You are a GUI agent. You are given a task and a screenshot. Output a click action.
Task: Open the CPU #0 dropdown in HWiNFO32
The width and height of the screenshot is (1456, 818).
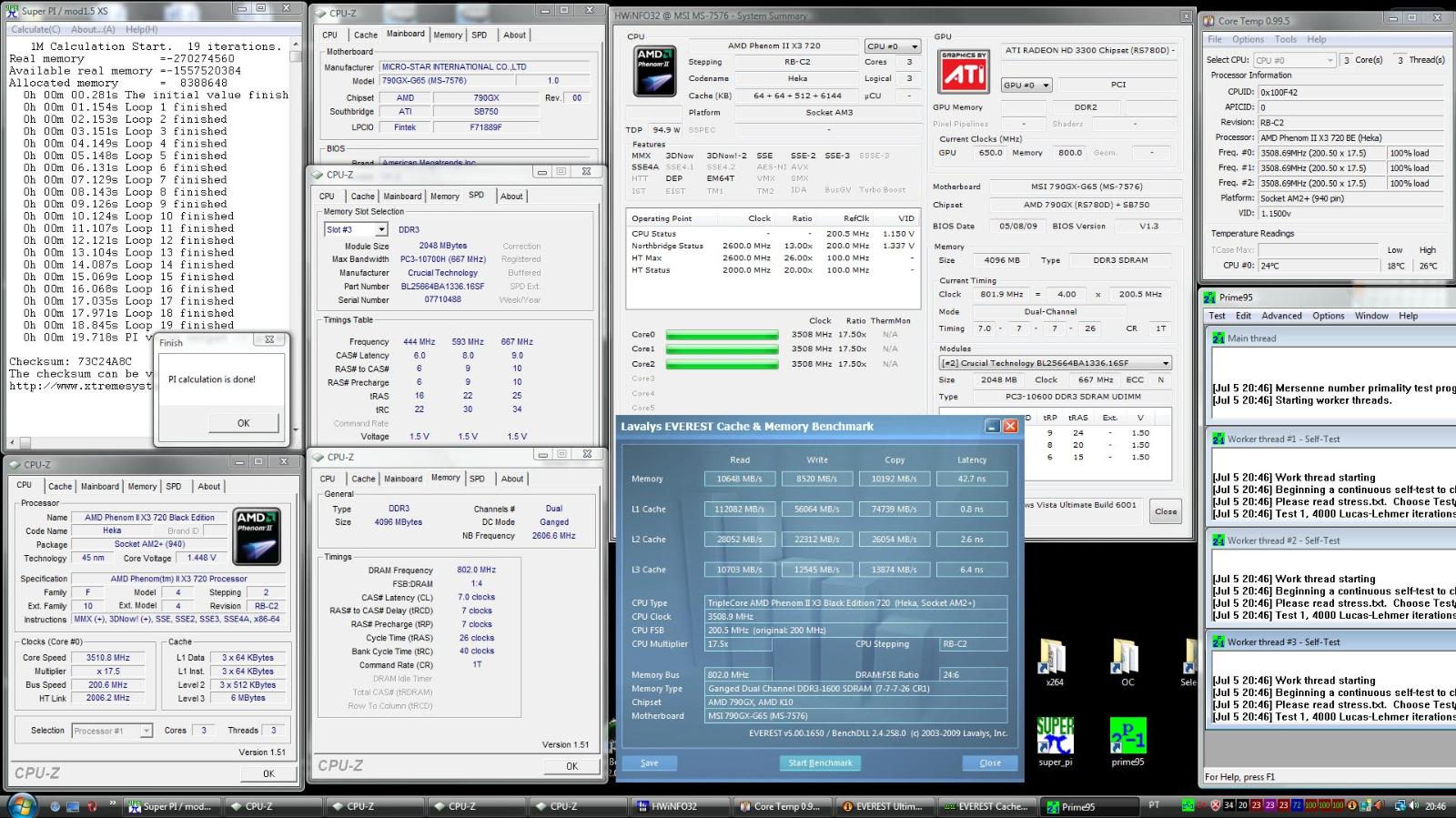point(893,46)
